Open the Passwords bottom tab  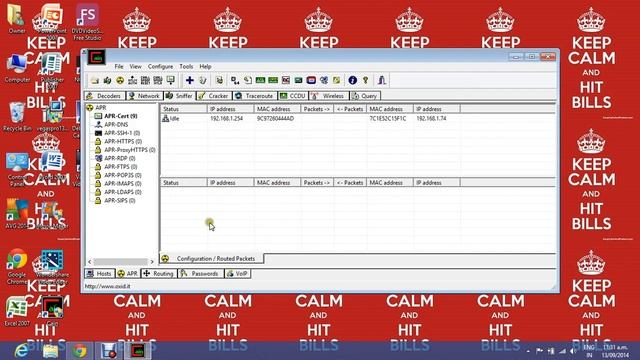[x=200, y=273]
